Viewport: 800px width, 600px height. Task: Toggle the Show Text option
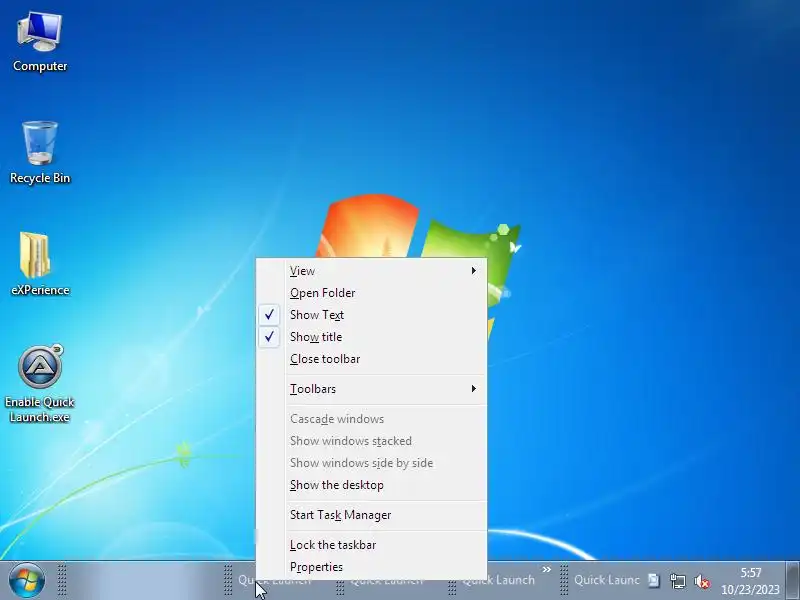pyautogui.click(x=371, y=315)
